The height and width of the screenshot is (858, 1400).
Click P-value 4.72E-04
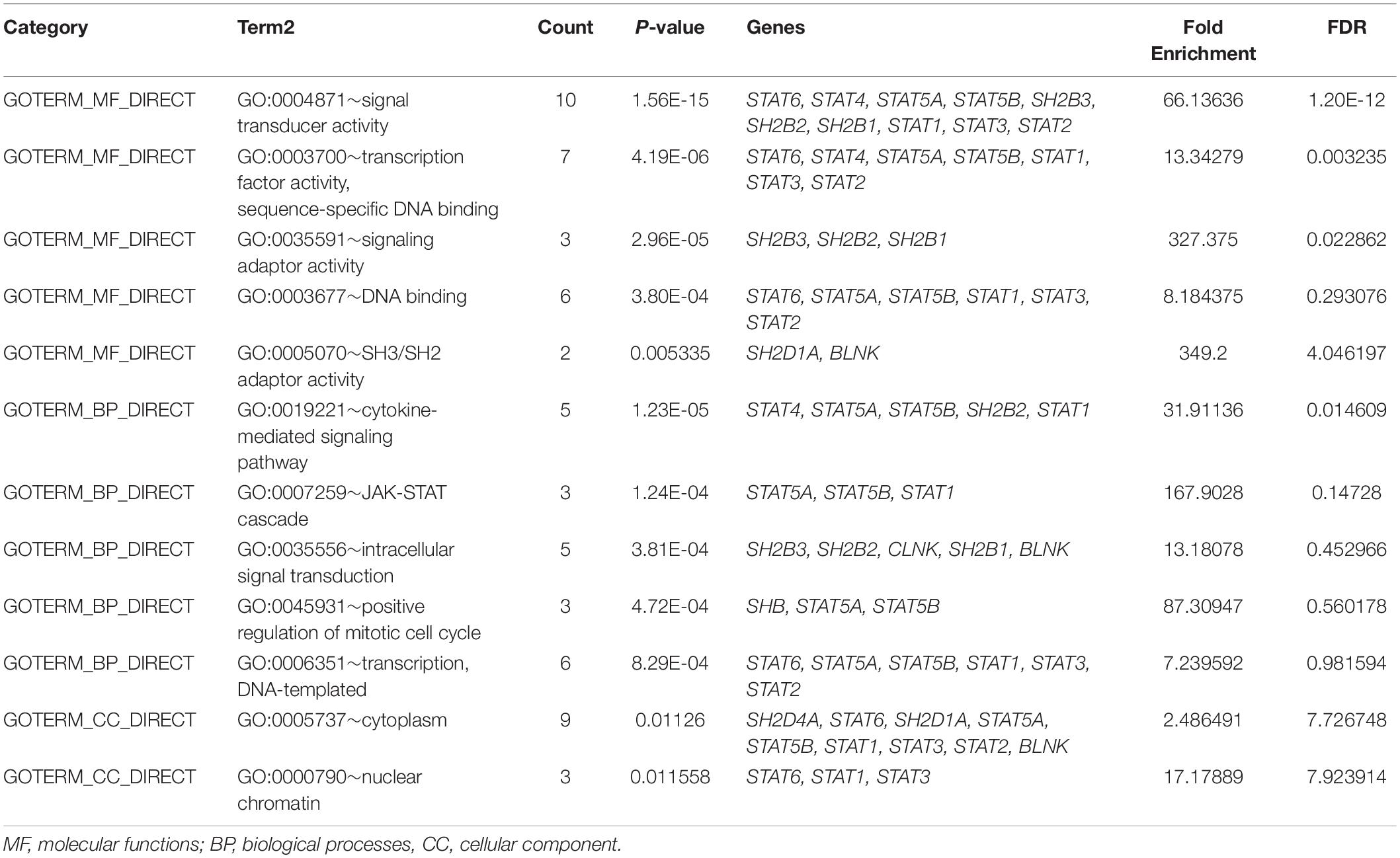click(x=670, y=607)
